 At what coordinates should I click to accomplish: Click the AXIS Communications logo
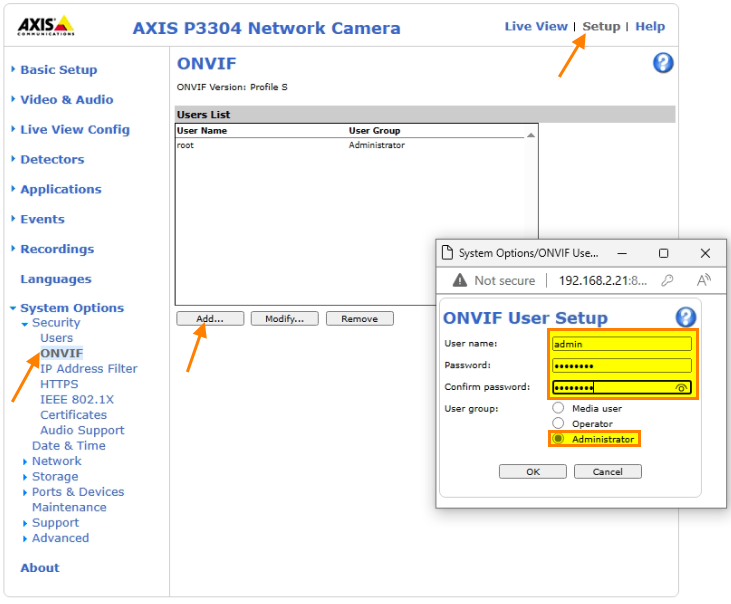point(46,26)
